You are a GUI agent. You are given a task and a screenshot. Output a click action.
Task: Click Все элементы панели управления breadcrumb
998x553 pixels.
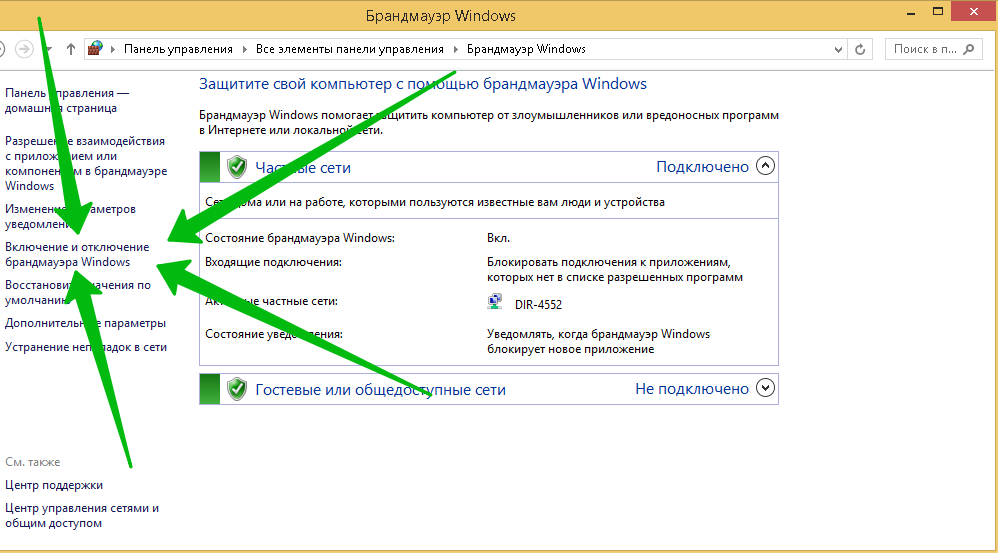pos(349,49)
